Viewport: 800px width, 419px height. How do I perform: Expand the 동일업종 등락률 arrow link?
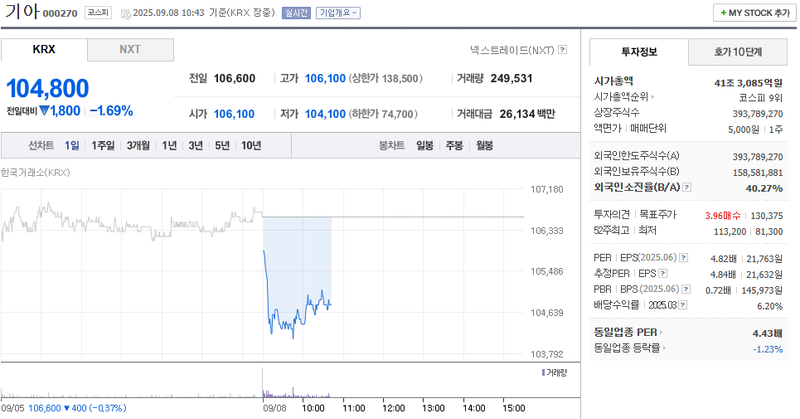pyautogui.click(x=630, y=348)
